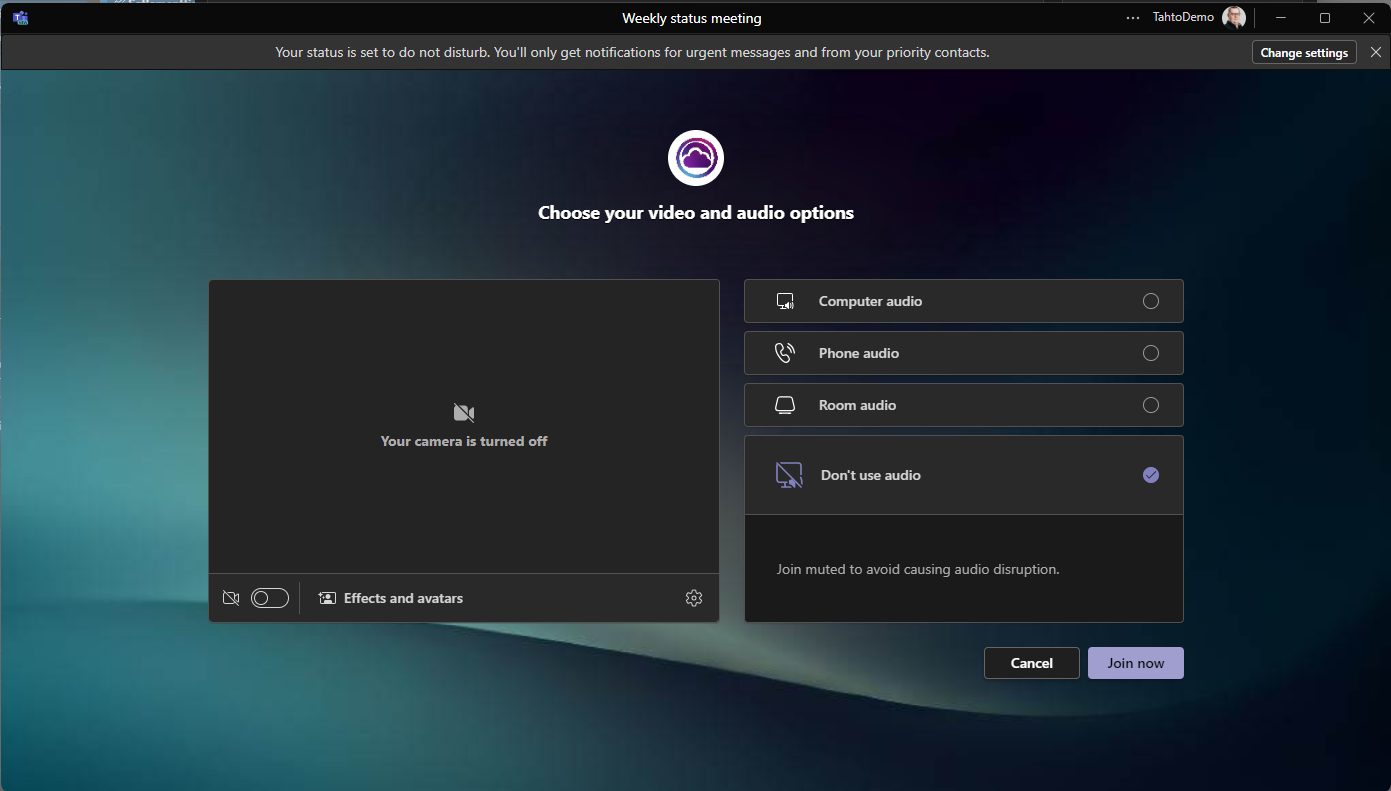
Task: Click the Phone audio handset icon
Action: click(x=785, y=353)
